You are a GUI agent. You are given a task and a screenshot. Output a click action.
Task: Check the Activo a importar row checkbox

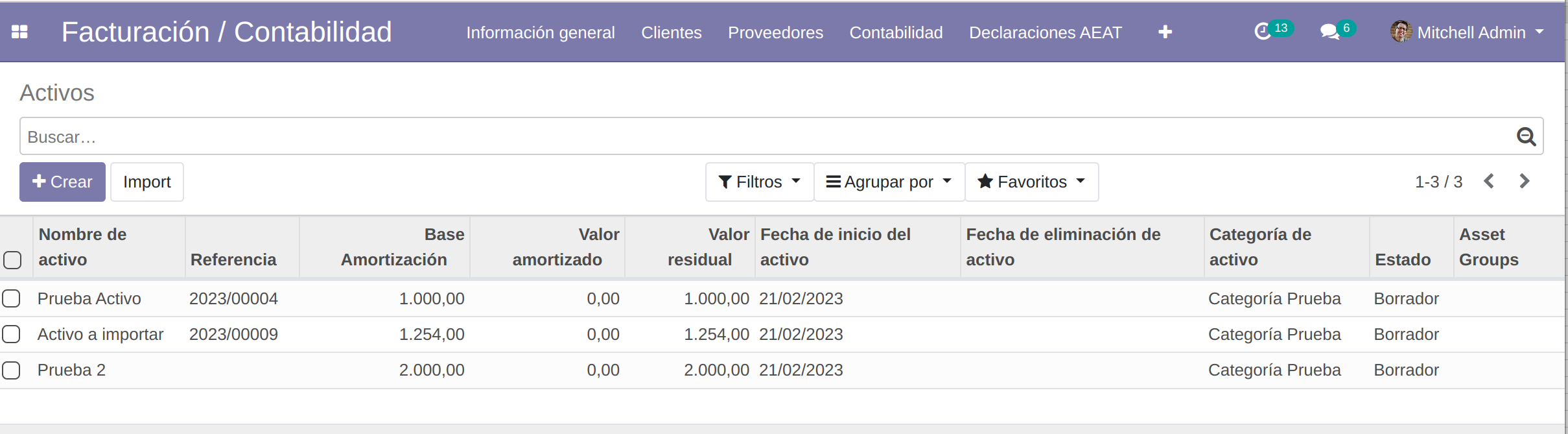tap(11, 334)
